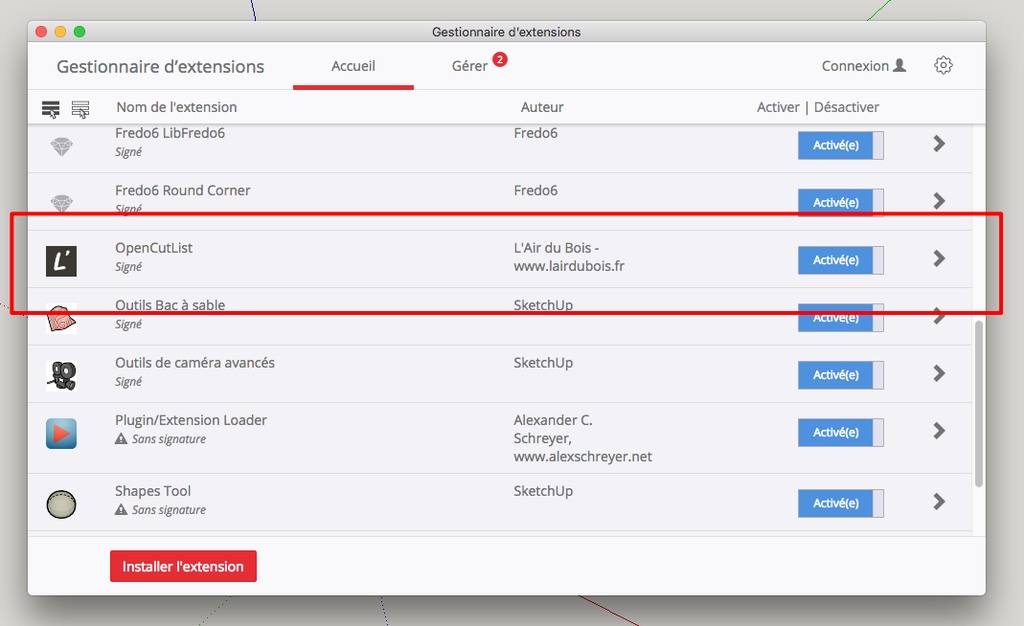Expand Fredo6 Round Corner details chevron
Image resolution: width=1024 pixels, height=626 pixels.
coord(939,201)
